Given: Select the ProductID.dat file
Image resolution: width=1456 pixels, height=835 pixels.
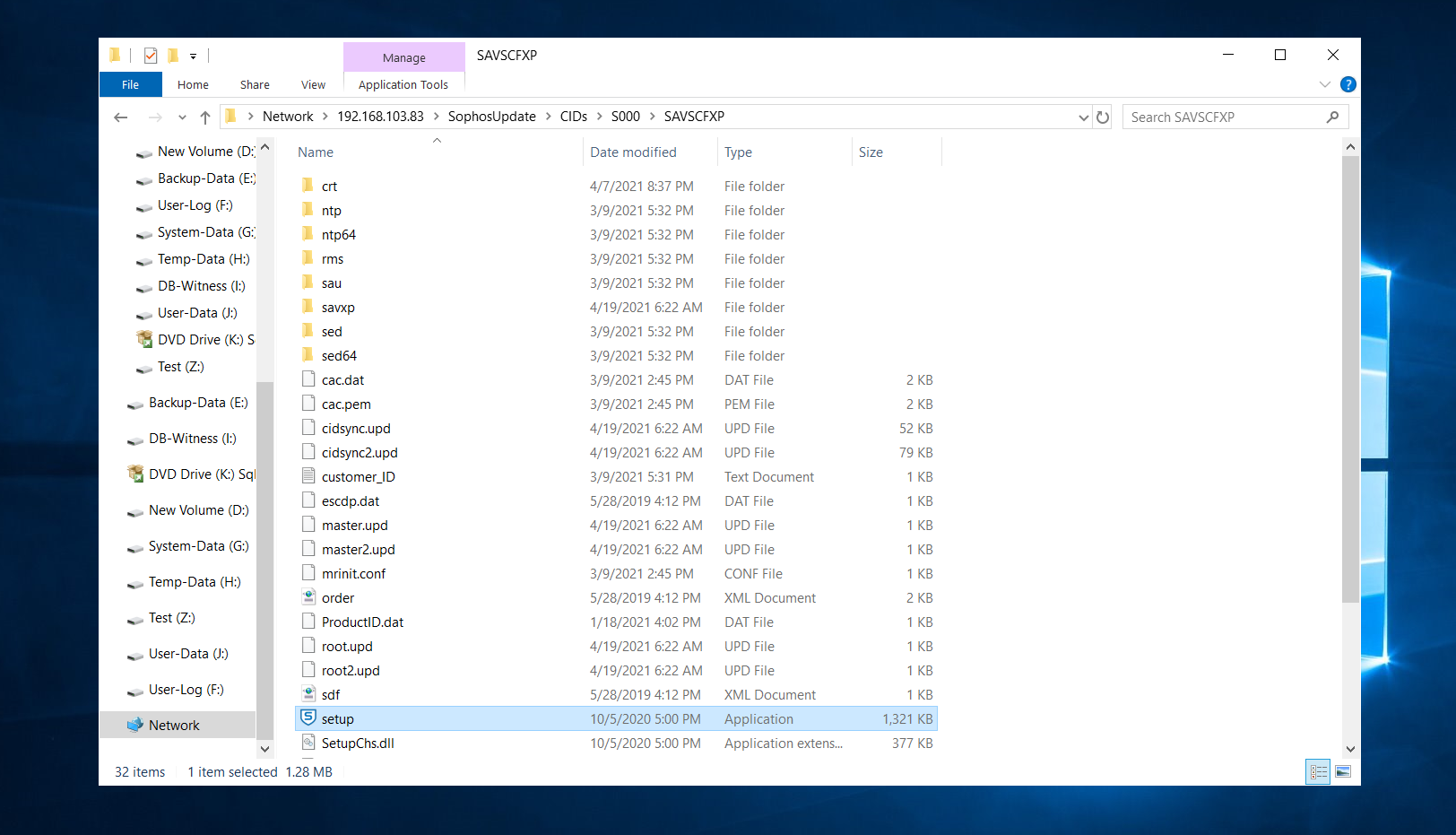Looking at the screenshot, I should pyautogui.click(x=362, y=622).
